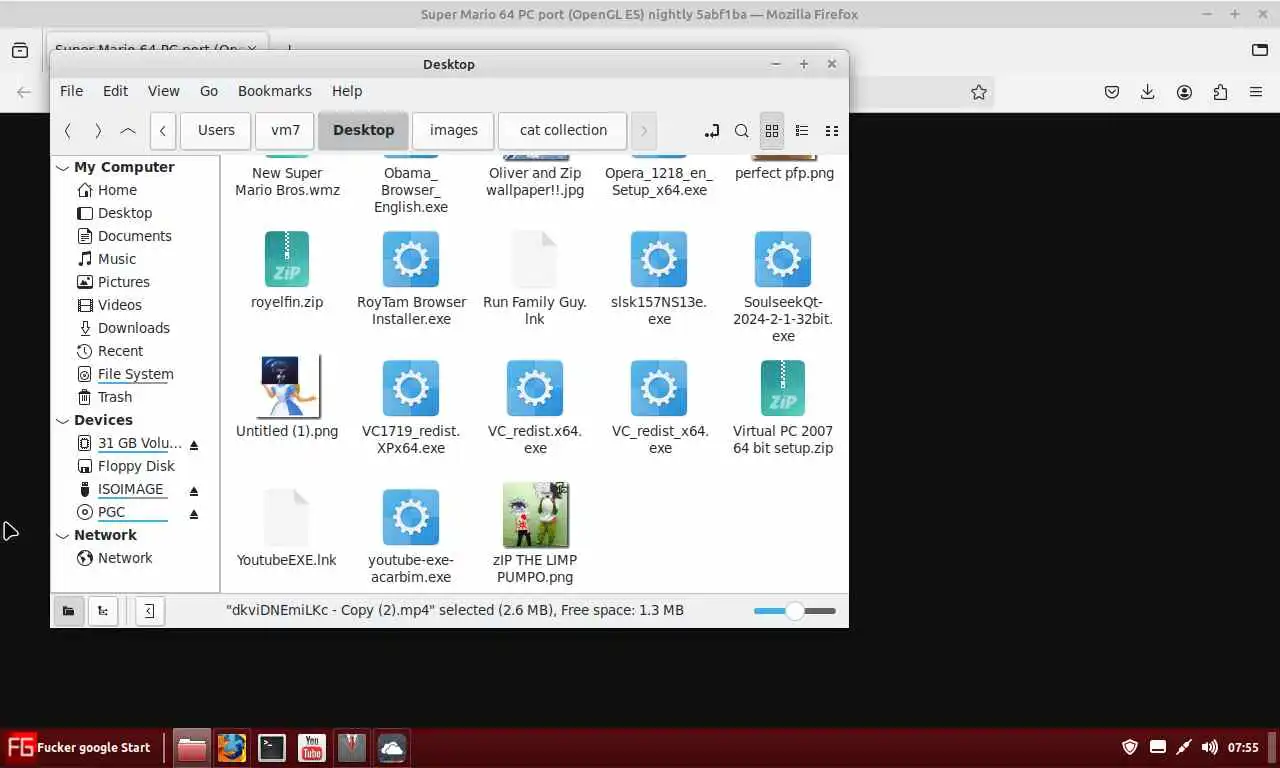Open the YouTube taskbar shortcut
The image size is (1280, 768).
(312, 748)
